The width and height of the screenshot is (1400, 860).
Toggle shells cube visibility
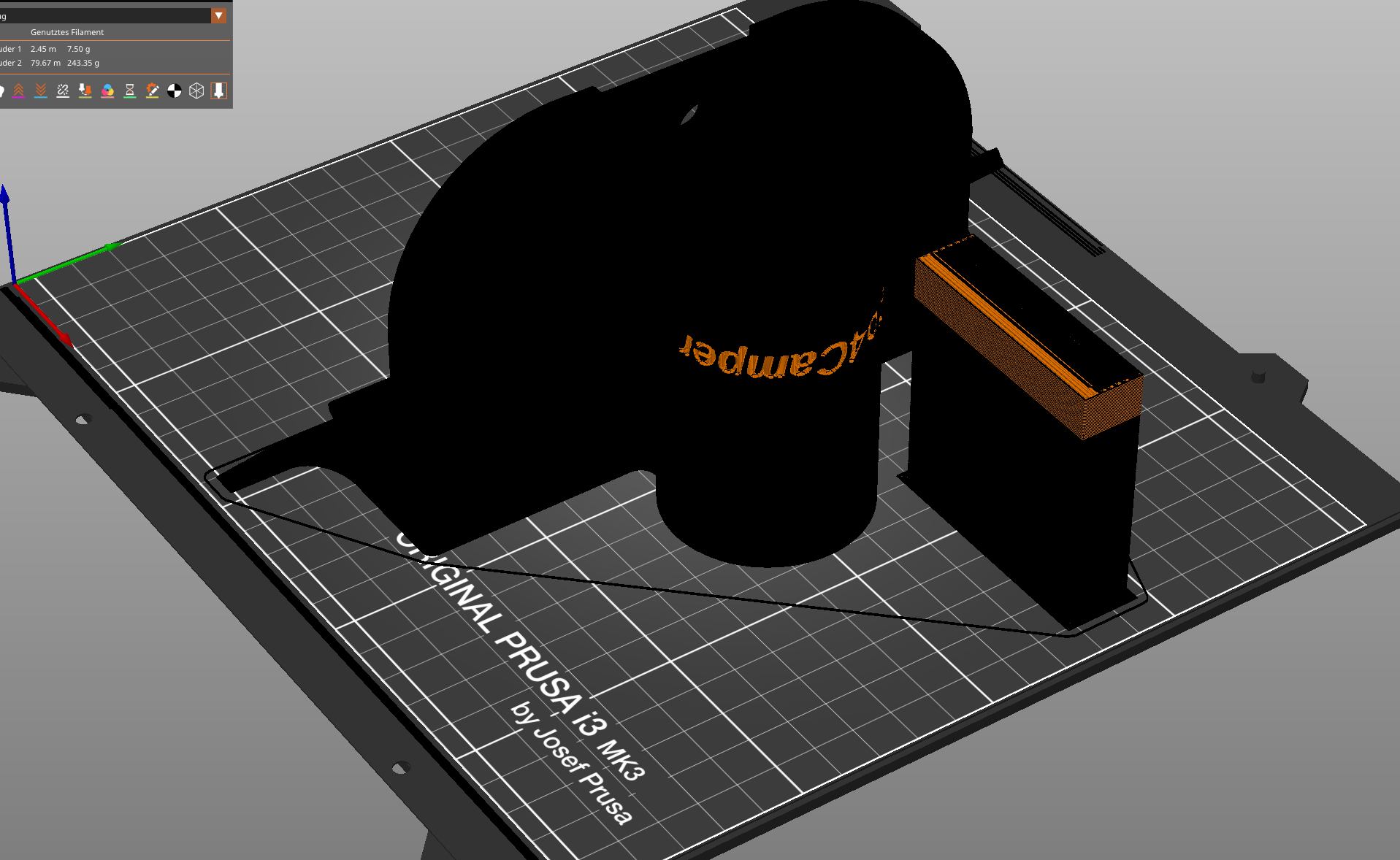point(196,91)
